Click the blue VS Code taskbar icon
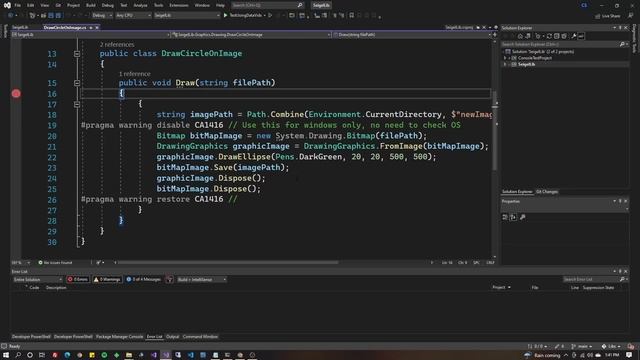 pos(191,355)
